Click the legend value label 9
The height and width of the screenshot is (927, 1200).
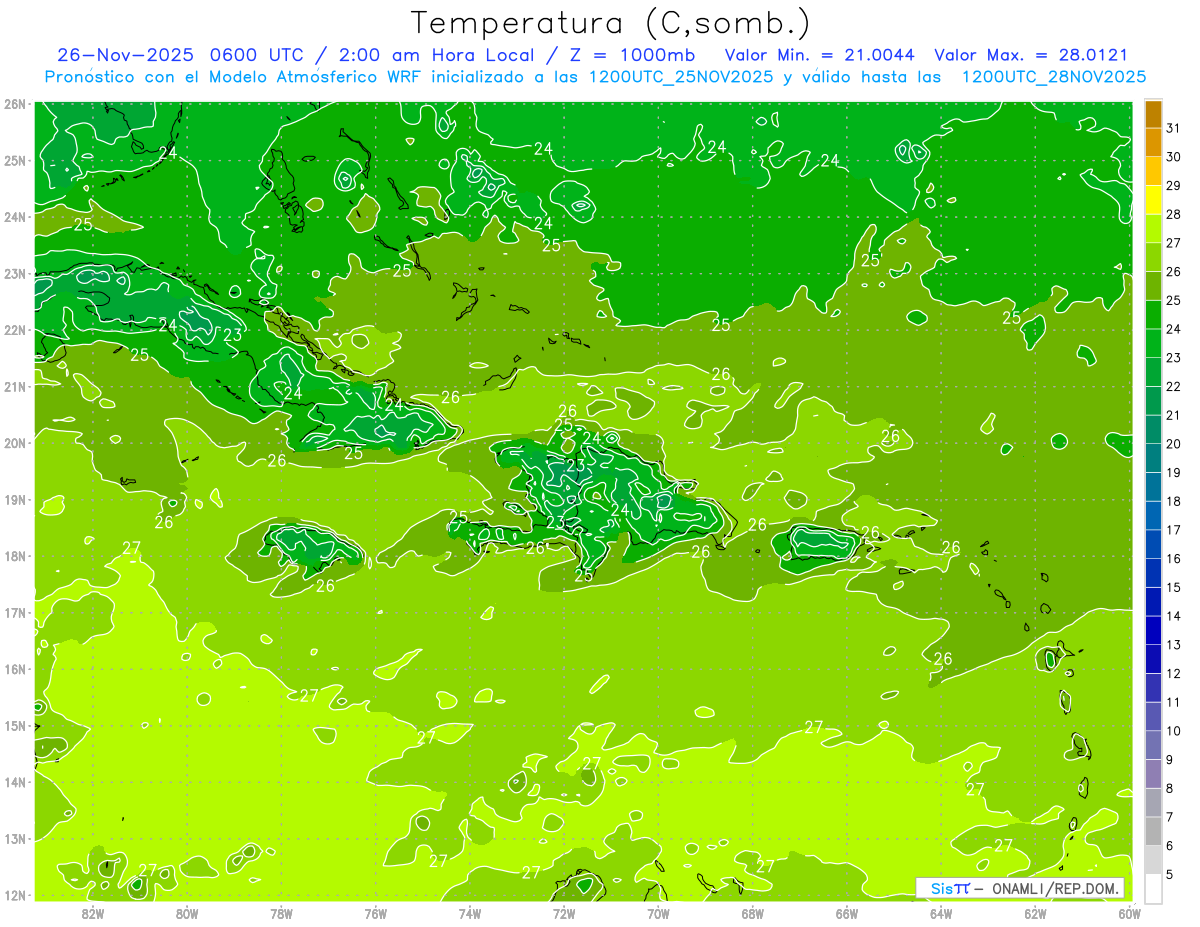(x=1170, y=760)
